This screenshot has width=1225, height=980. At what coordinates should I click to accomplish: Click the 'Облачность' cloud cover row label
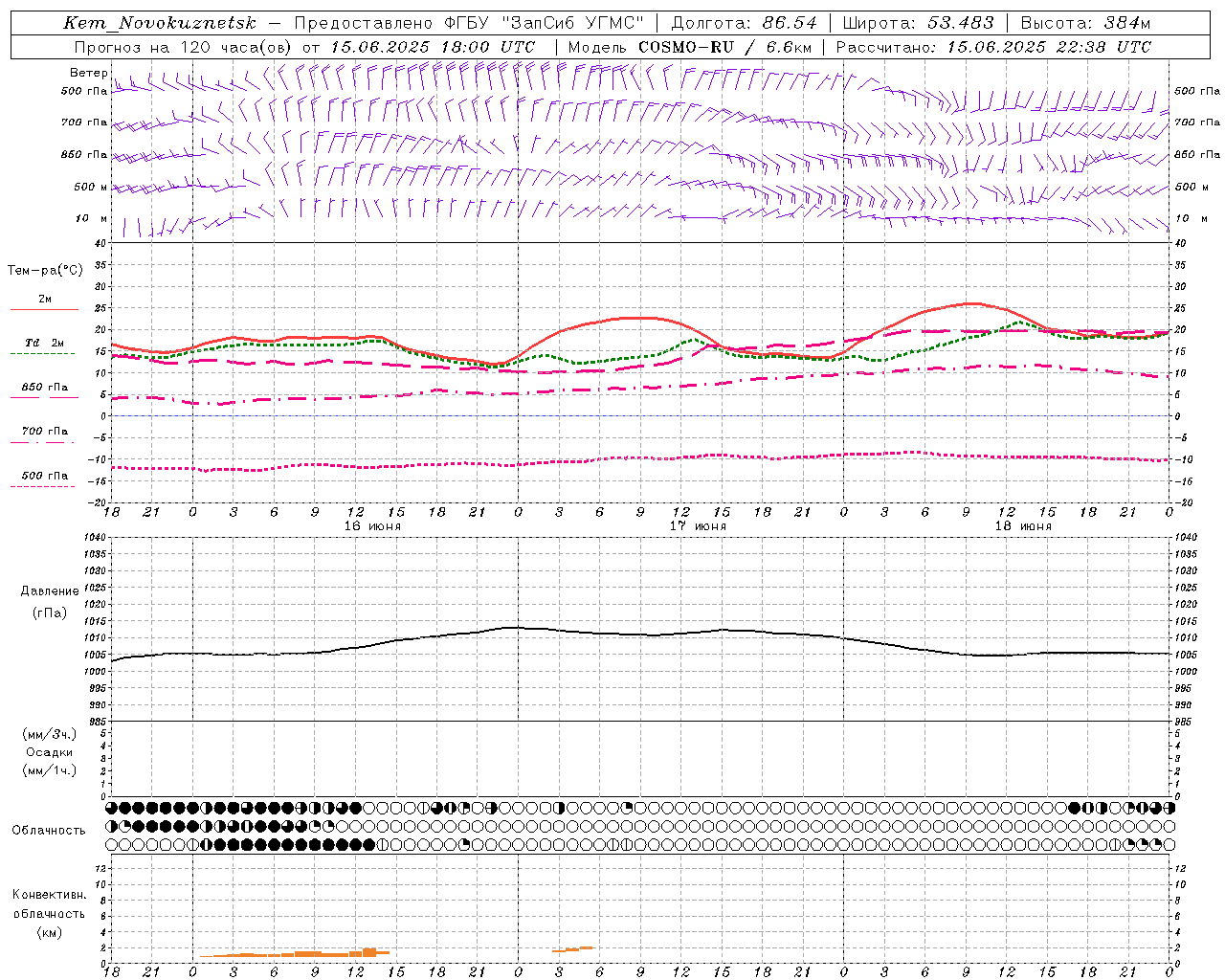49,831
